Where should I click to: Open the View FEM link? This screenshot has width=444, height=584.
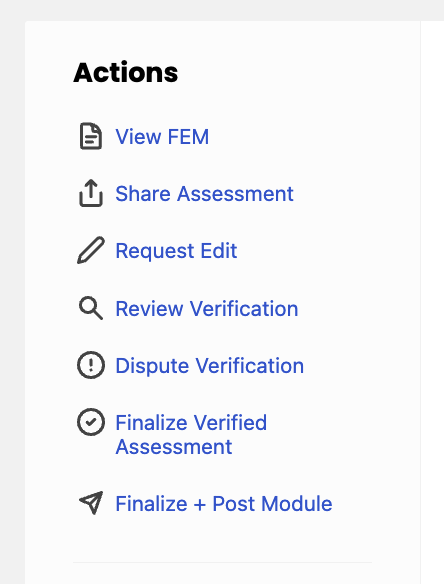(x=162, y=137)
